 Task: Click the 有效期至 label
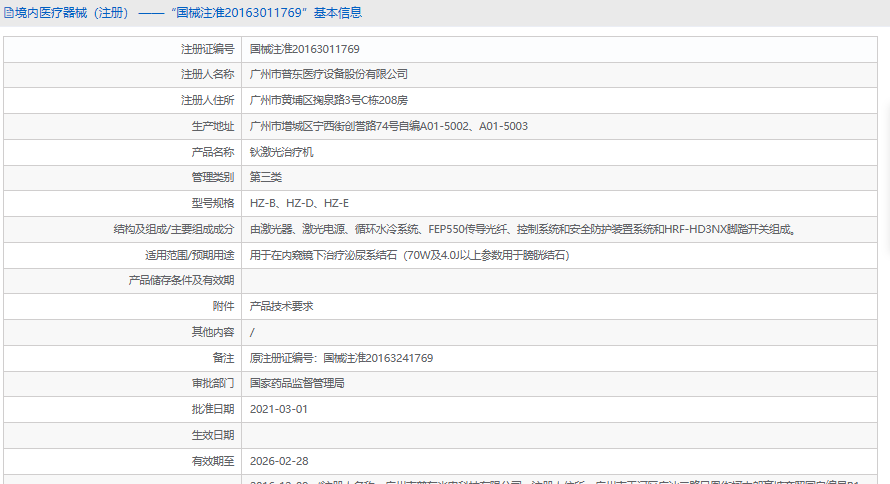213,461
